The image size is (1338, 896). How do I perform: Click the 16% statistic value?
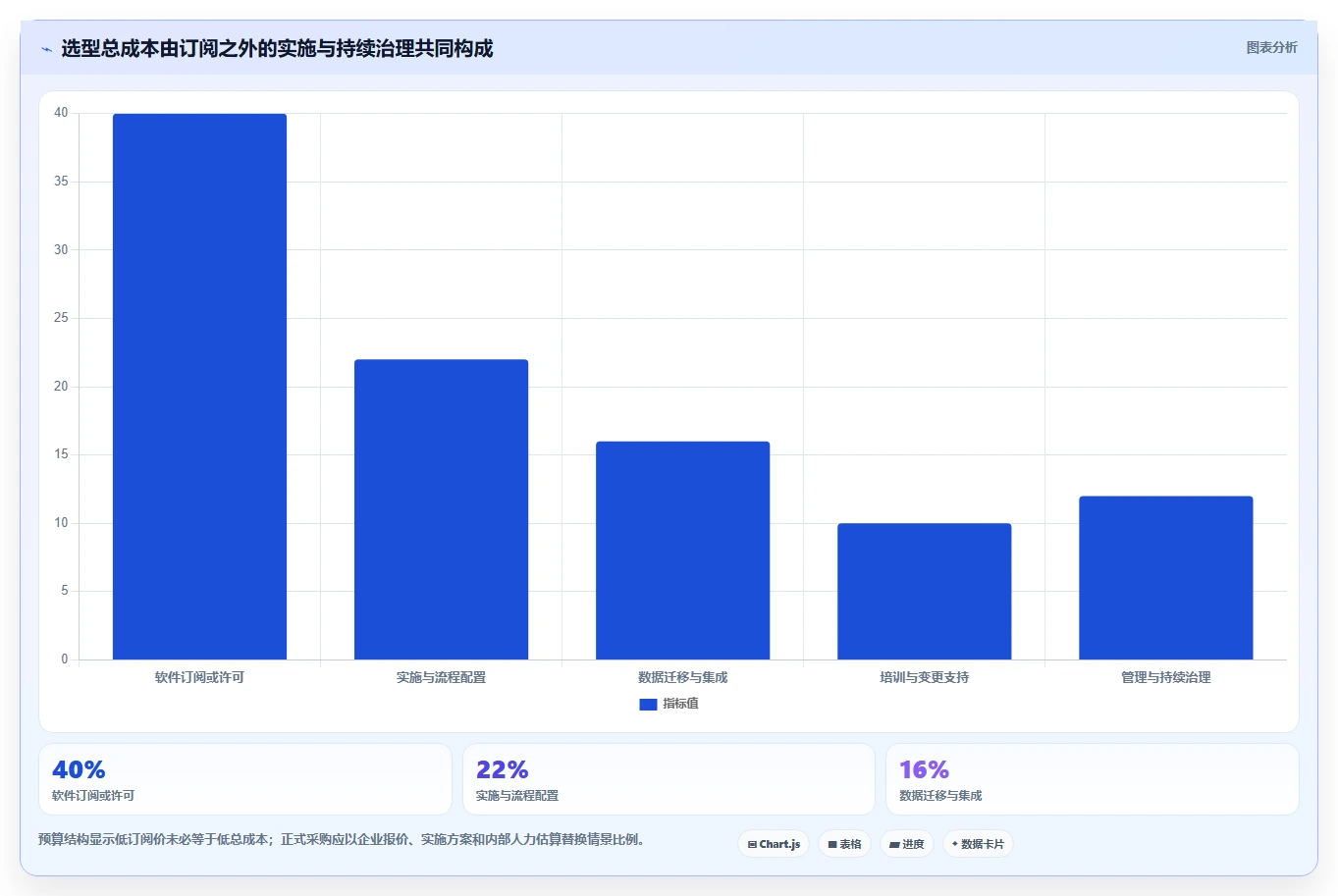pyautogui.click(x=925, y=769)
